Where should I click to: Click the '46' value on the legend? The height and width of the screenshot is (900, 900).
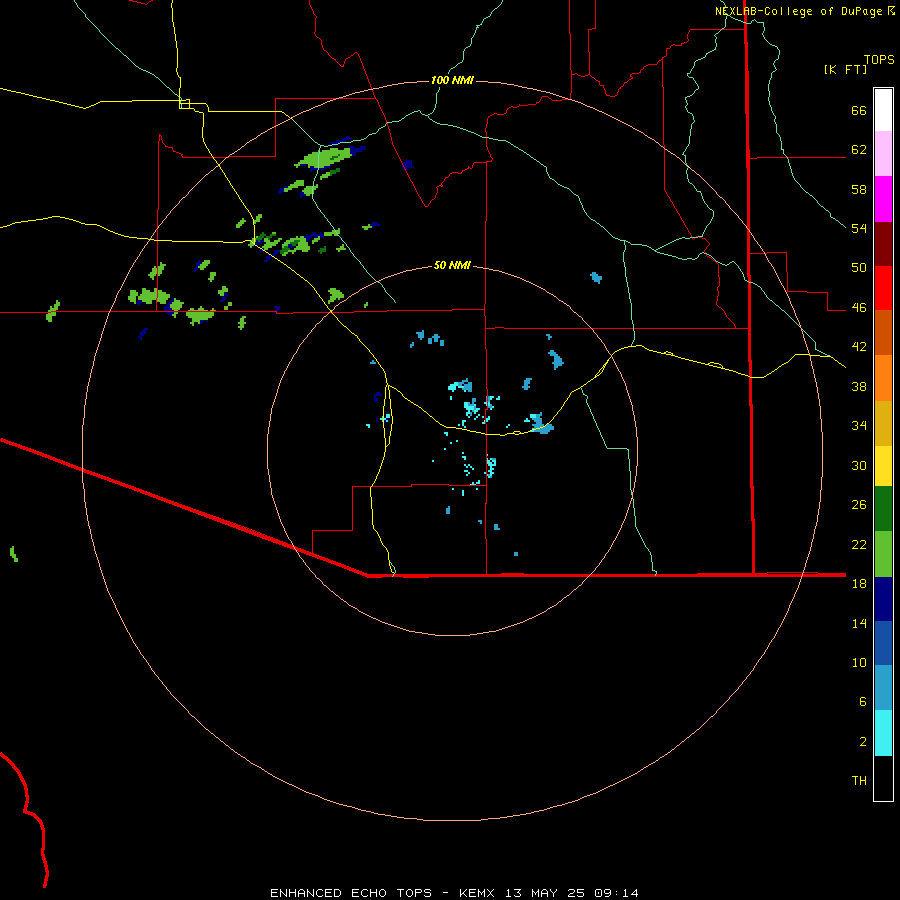coord(859,308)
